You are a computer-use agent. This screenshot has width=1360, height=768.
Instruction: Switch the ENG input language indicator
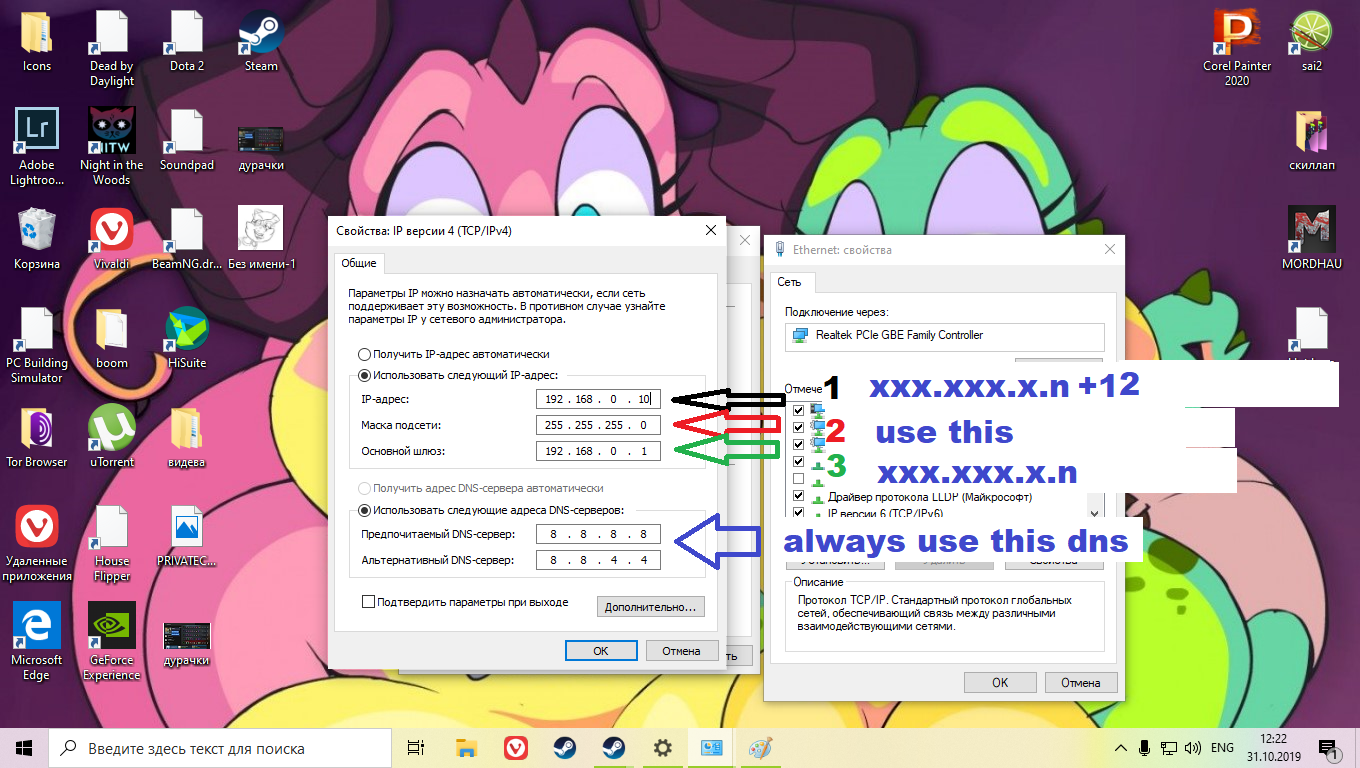1222,748
